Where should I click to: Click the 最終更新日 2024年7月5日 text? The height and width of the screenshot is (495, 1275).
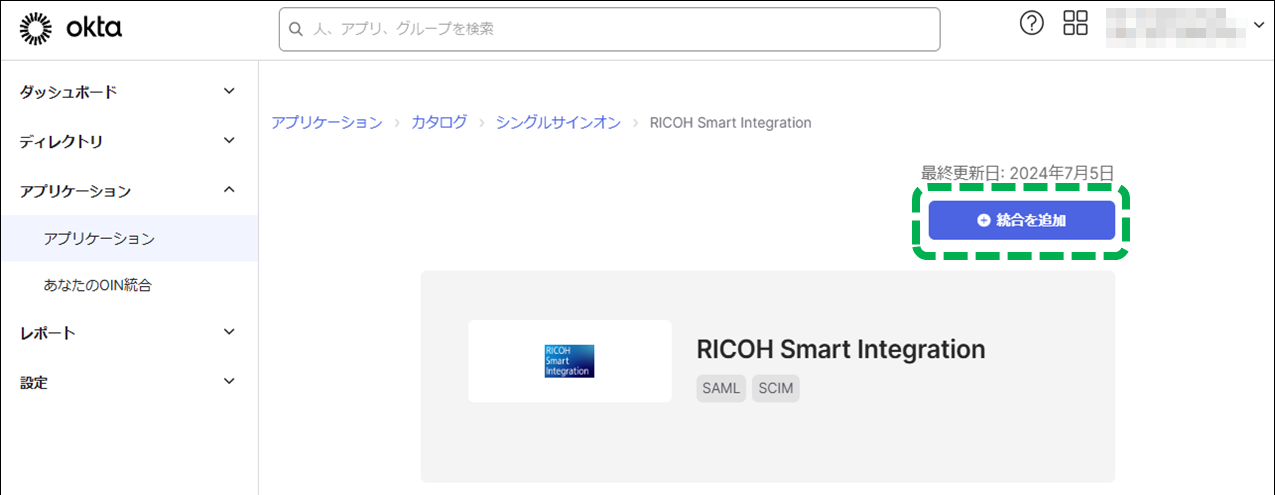pos(1017,173)
